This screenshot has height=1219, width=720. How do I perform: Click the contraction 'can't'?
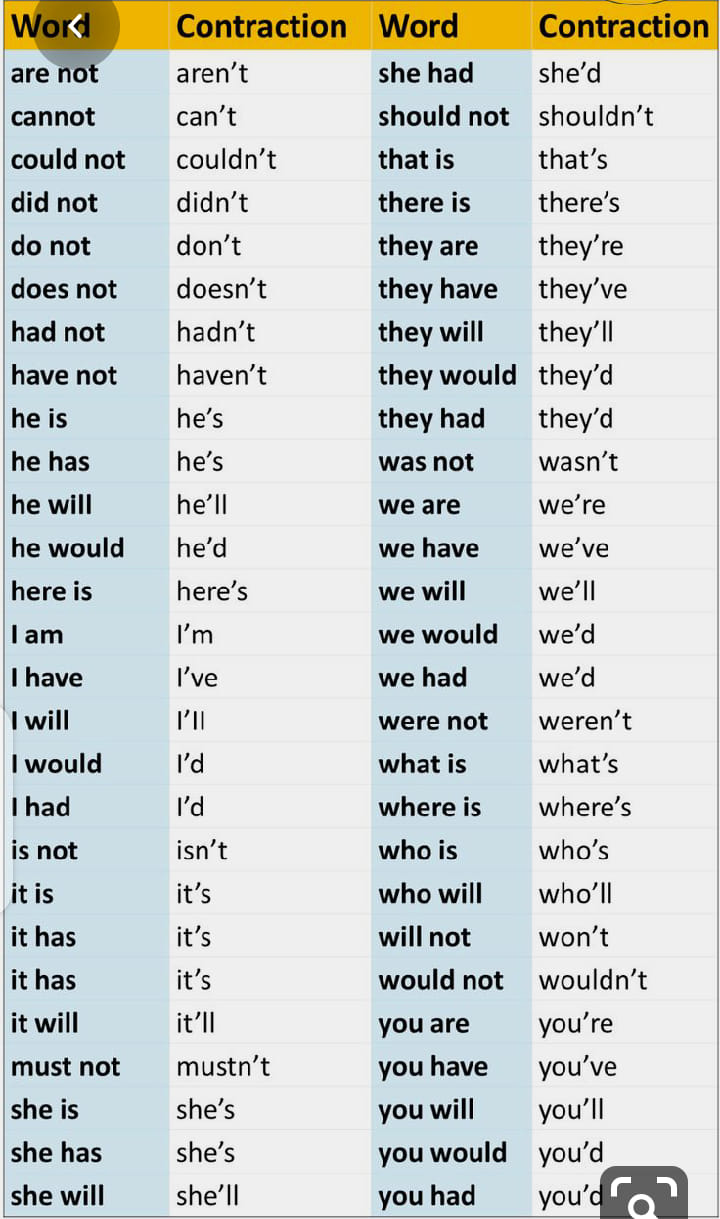206,117
